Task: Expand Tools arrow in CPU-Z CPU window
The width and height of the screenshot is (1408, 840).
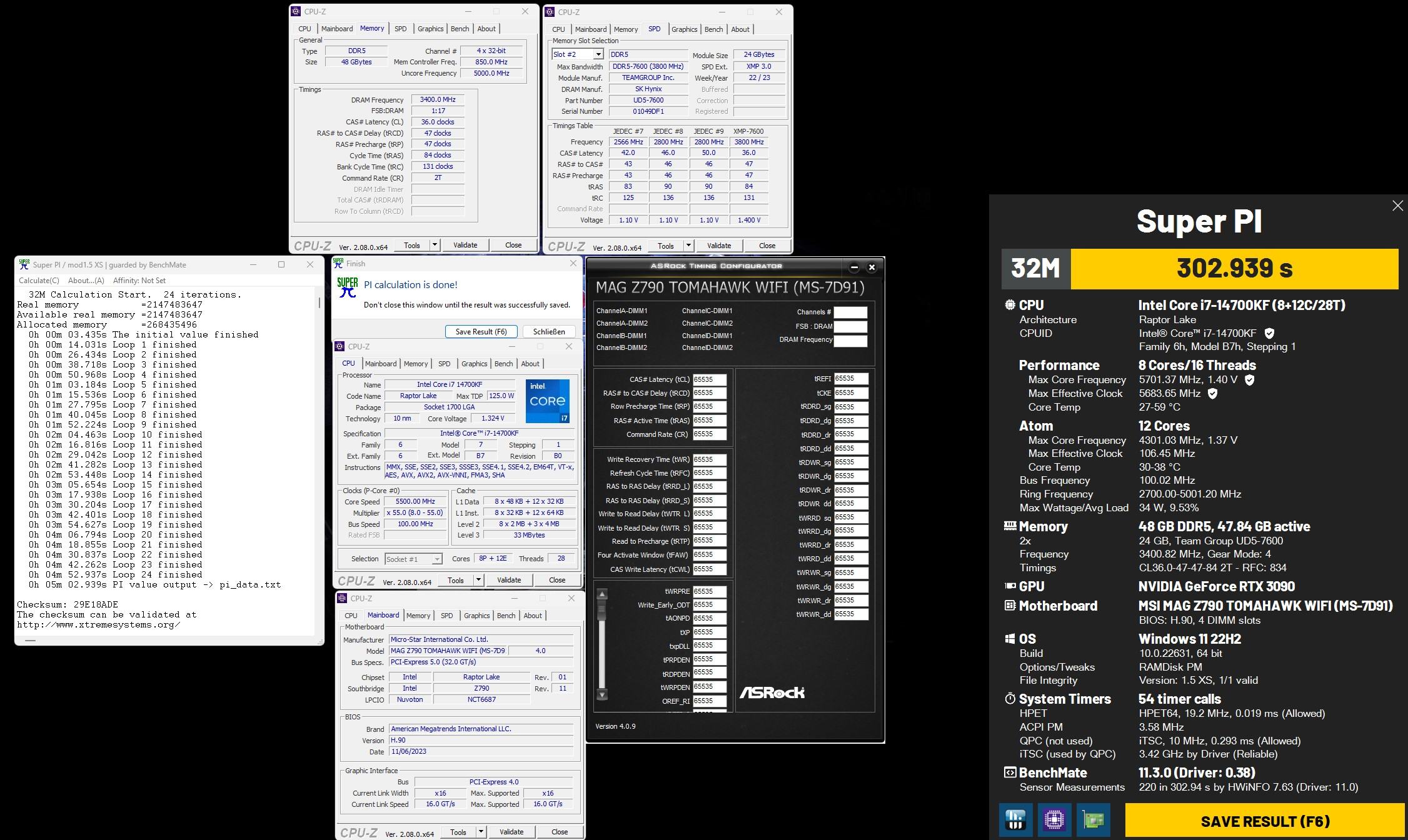Action: 478,580
